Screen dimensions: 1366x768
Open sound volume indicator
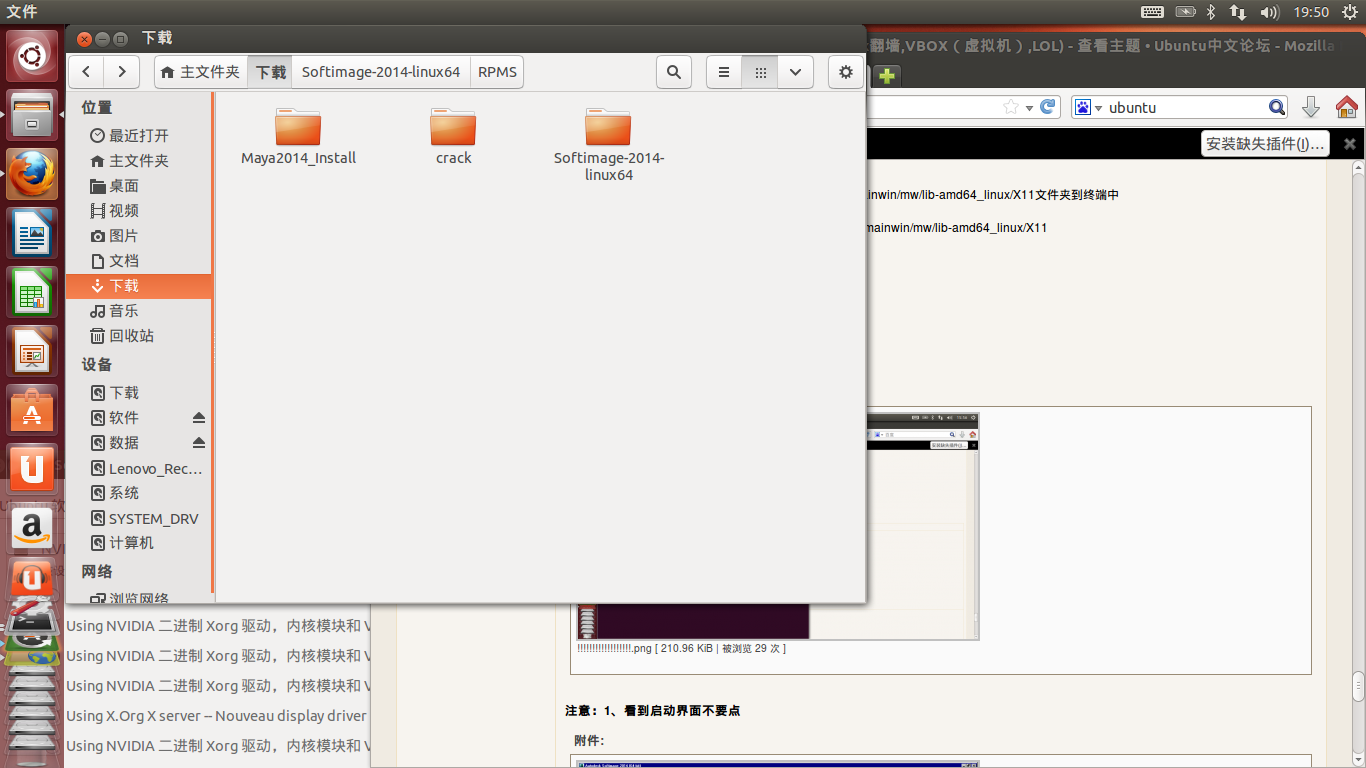point(1270,12)
